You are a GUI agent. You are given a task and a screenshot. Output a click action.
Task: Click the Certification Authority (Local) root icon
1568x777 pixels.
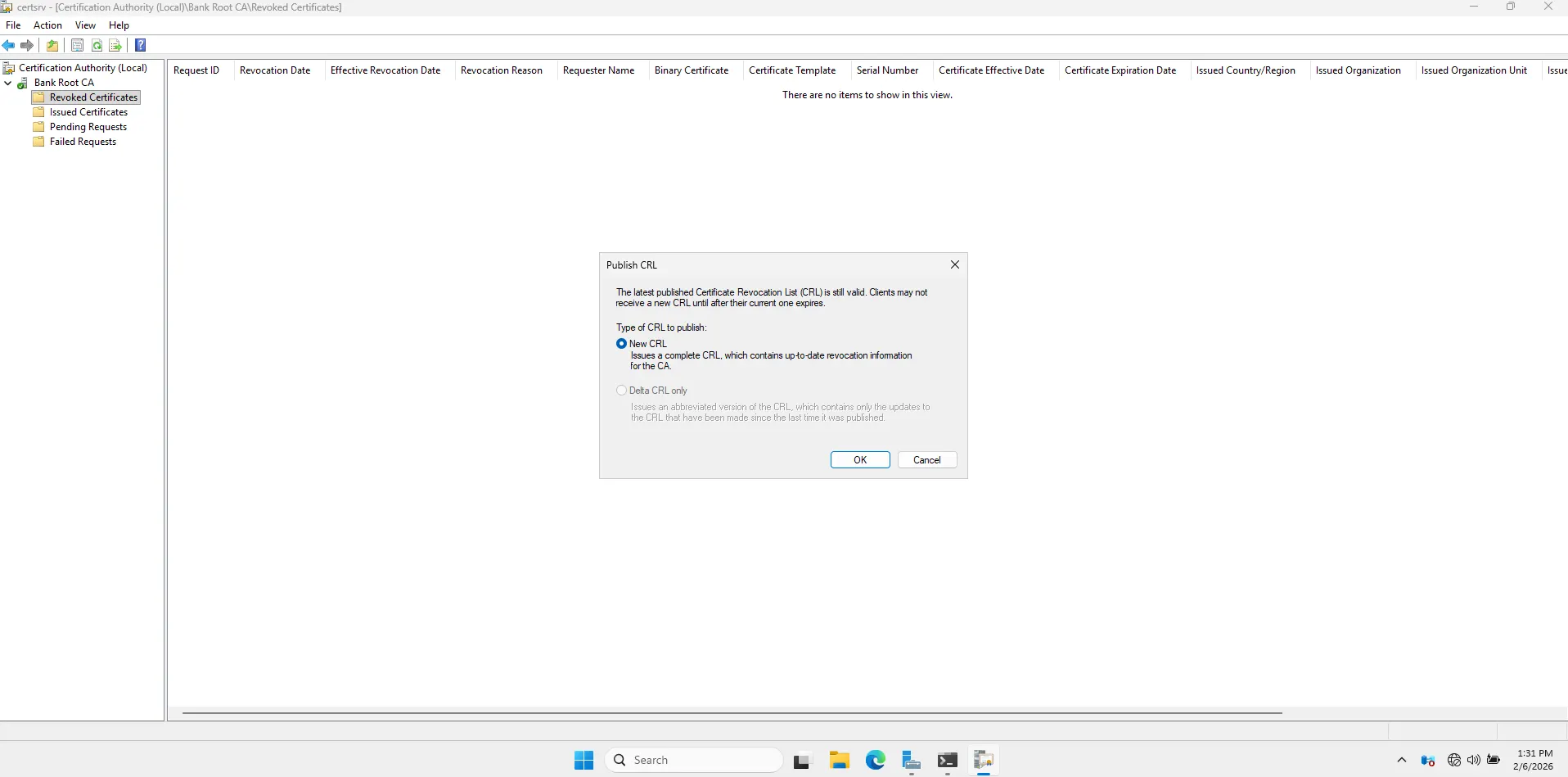coord(9,68)
